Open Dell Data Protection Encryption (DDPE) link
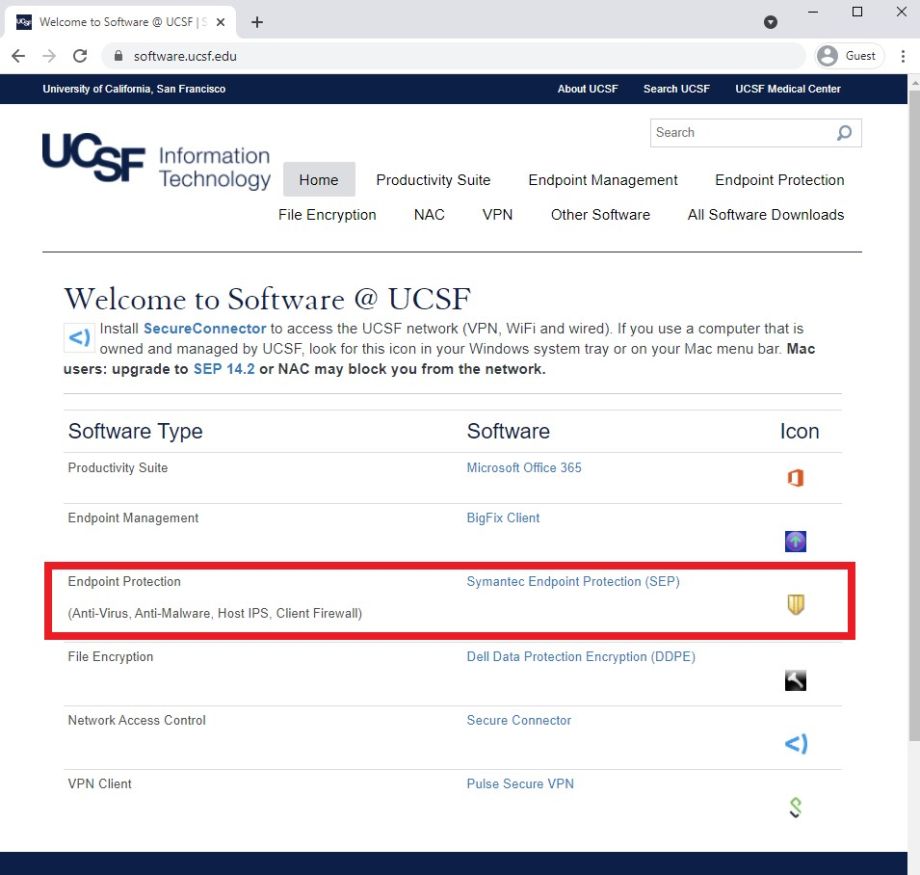 [x=581, y=657]
